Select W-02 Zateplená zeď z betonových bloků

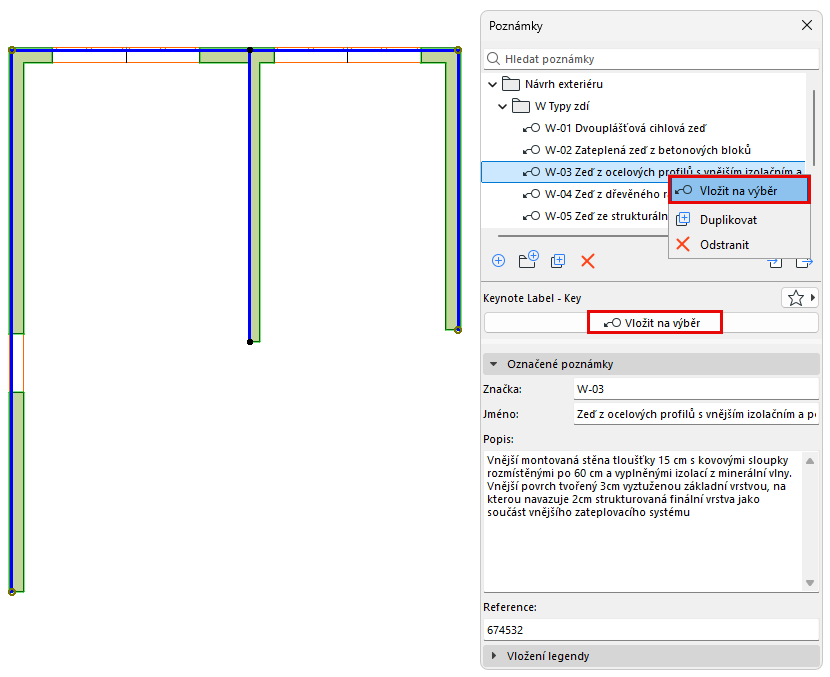648,150
